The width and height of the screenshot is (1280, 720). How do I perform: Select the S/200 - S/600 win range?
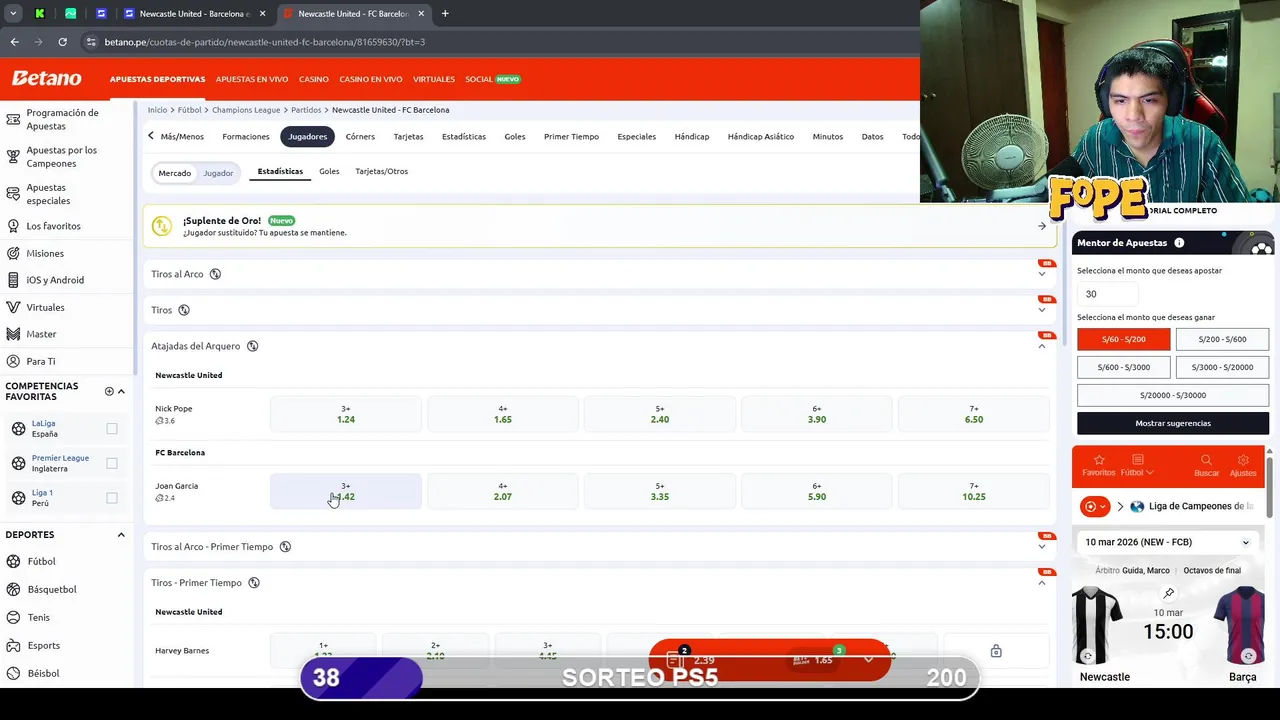(x=1222, y=339)
